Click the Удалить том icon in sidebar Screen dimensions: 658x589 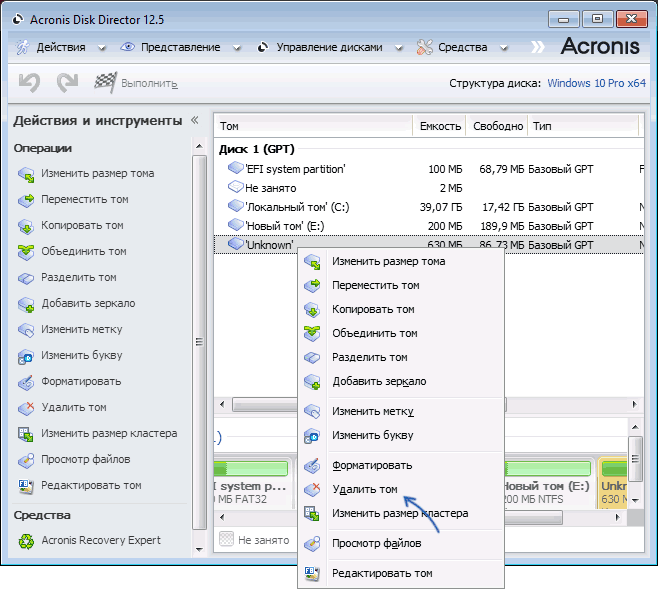point(26,407)
